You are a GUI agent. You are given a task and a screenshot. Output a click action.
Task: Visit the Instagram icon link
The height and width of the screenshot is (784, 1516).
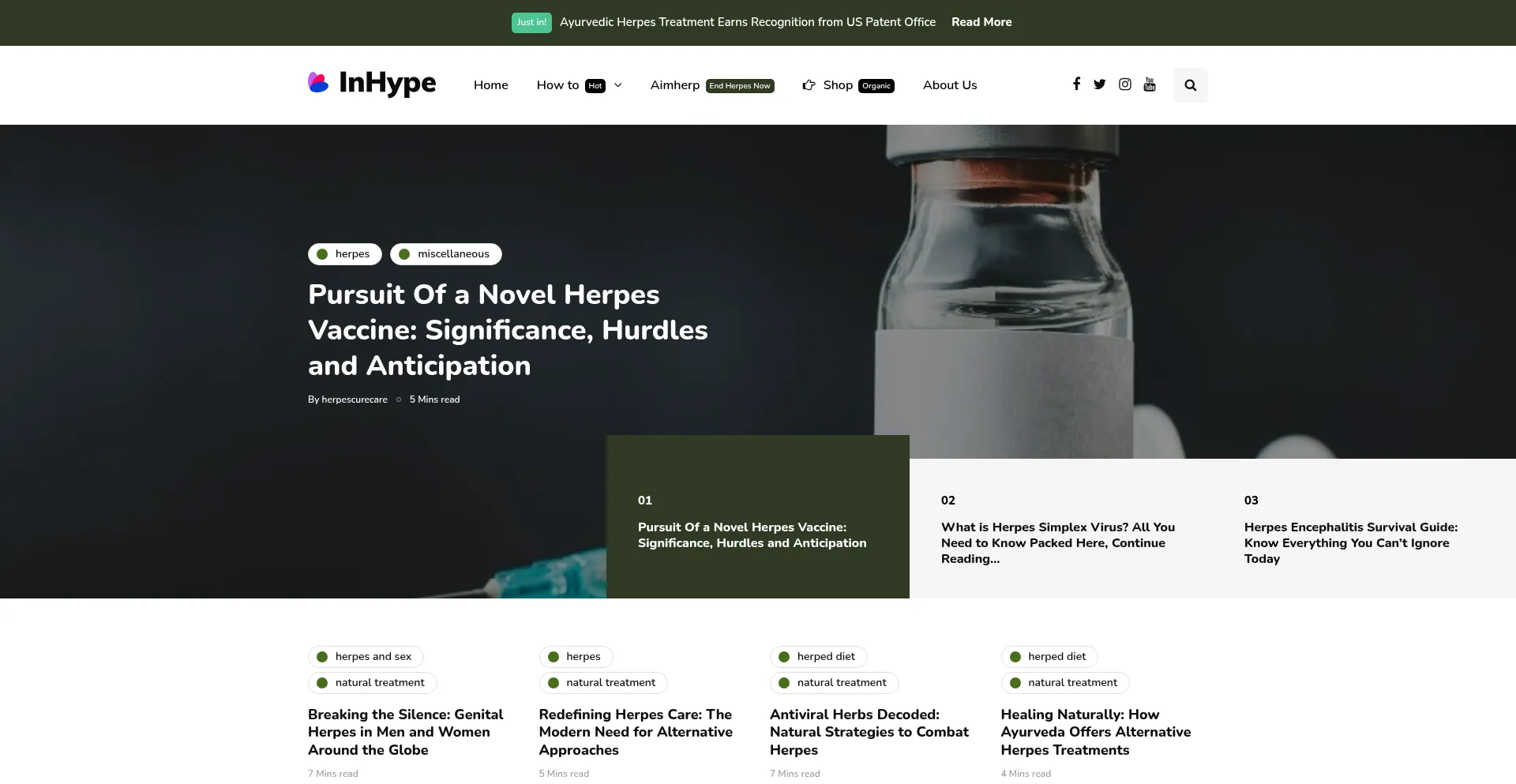pyautogui.click(x=1124, y=84)
